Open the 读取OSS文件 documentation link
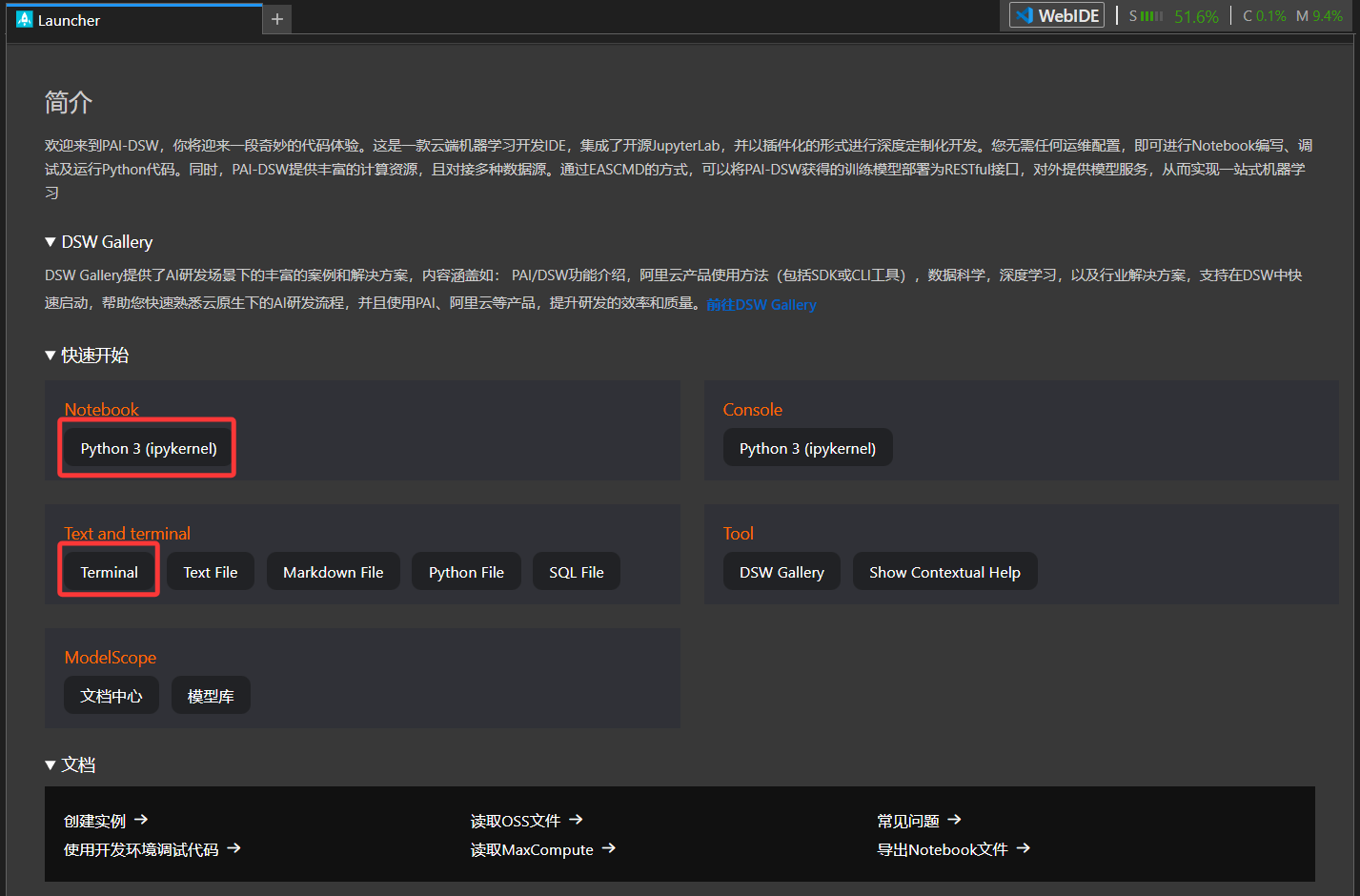 [x=516, y=821]
